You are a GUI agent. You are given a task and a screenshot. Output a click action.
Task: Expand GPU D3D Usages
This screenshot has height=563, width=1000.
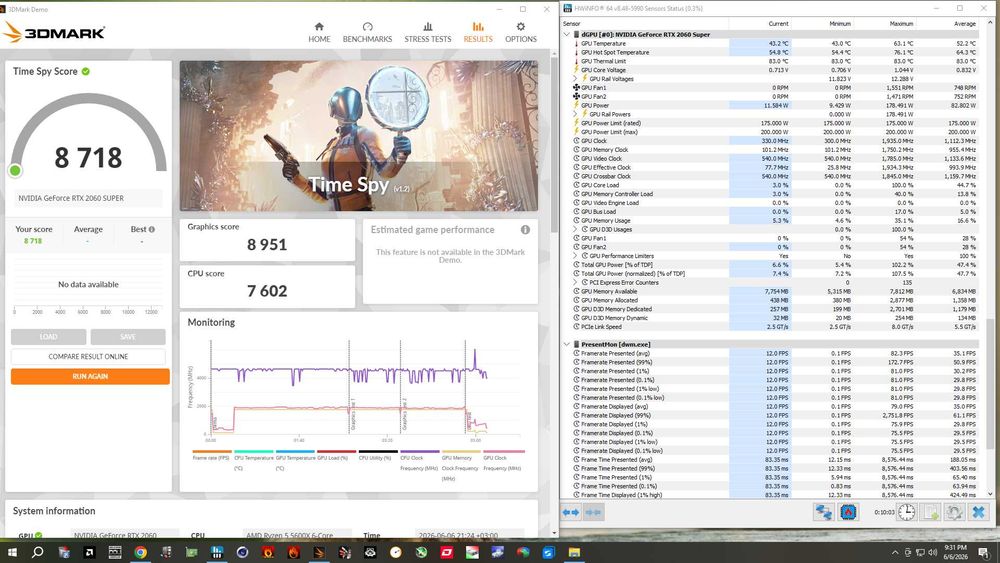[x=575, y=230]
